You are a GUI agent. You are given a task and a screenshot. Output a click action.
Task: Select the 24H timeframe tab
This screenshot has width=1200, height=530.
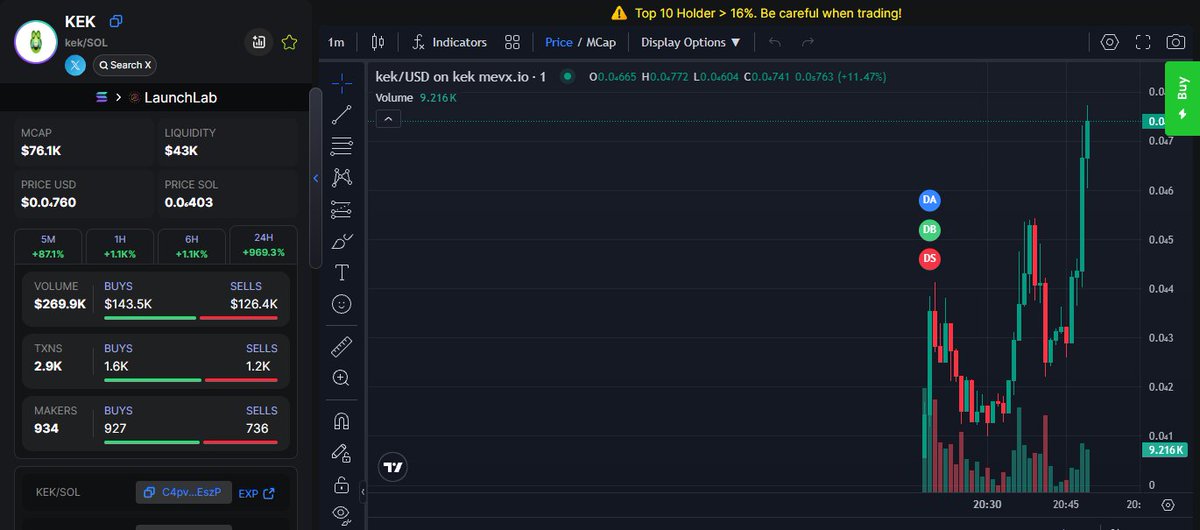pyautogui.click(x=264, y=244)
